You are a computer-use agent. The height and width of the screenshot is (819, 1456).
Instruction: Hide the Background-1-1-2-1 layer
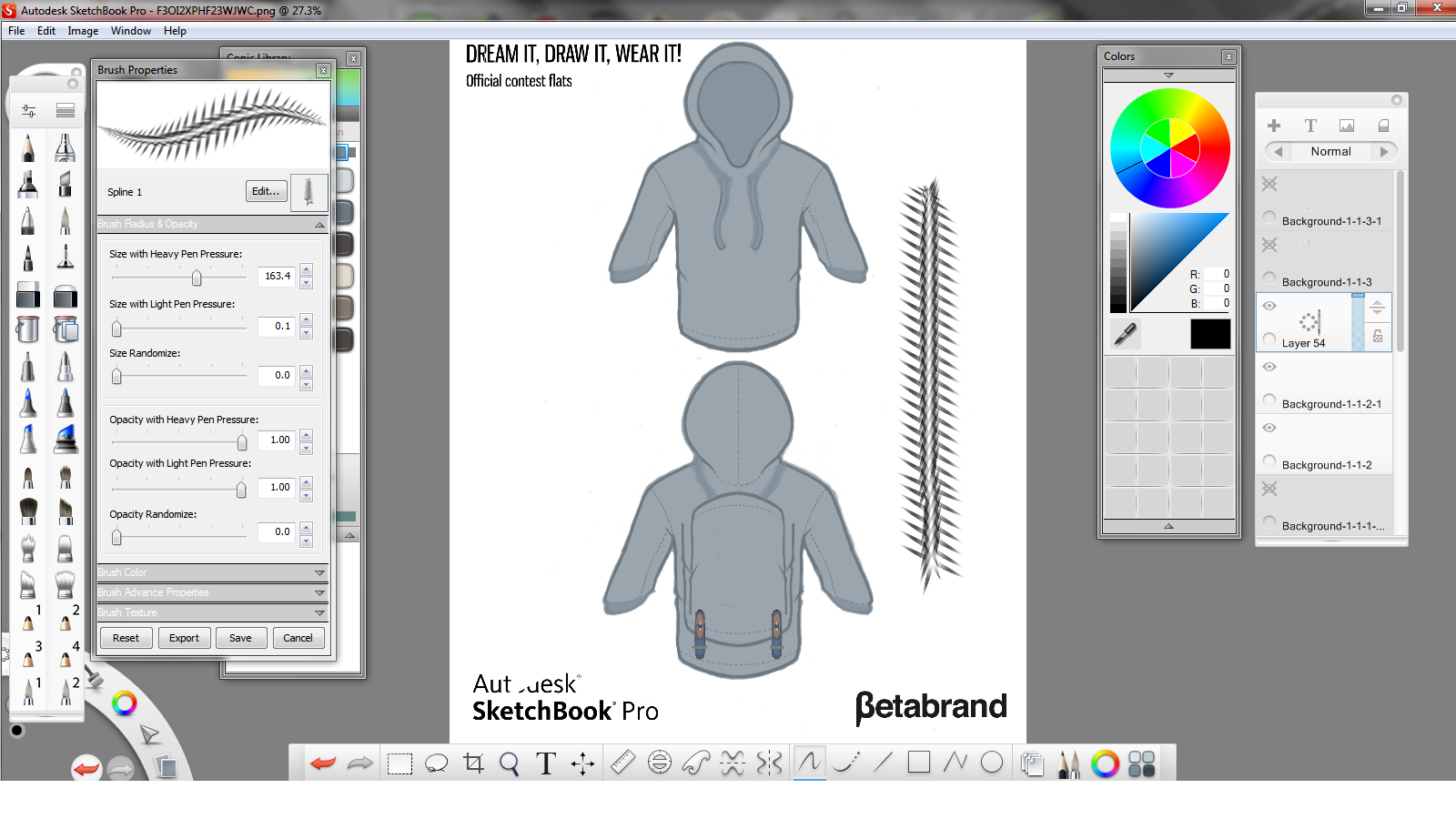(x=1269, y=367)
